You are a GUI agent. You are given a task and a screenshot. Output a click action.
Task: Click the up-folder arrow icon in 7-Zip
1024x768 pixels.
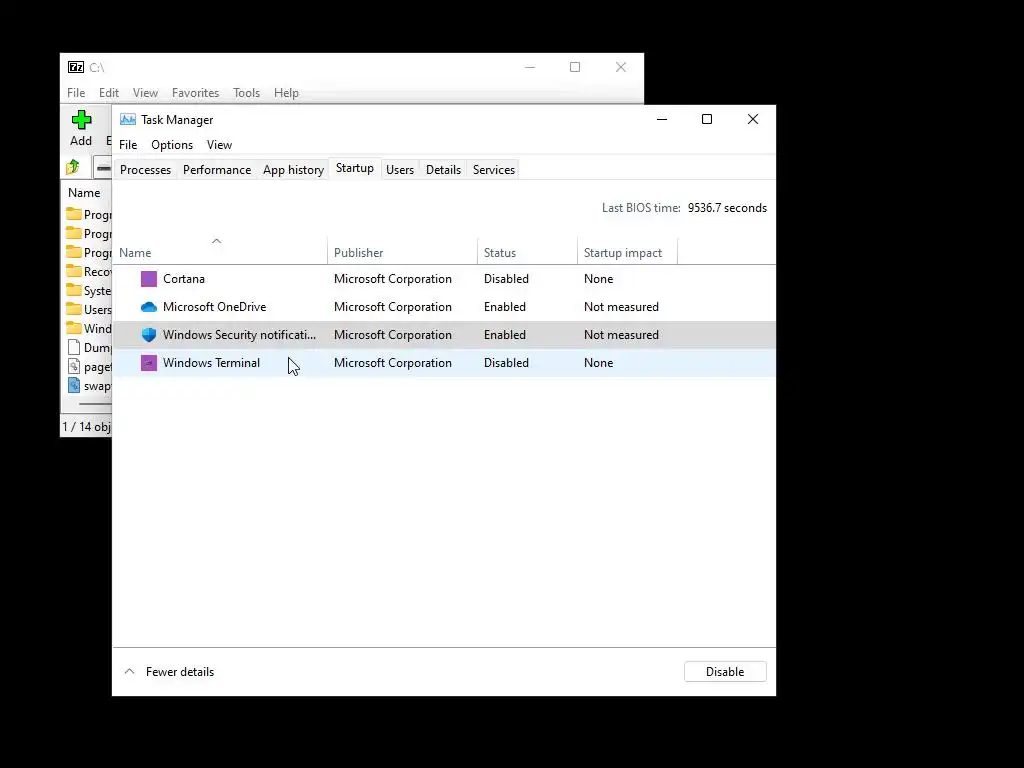[x=72, y=167]
